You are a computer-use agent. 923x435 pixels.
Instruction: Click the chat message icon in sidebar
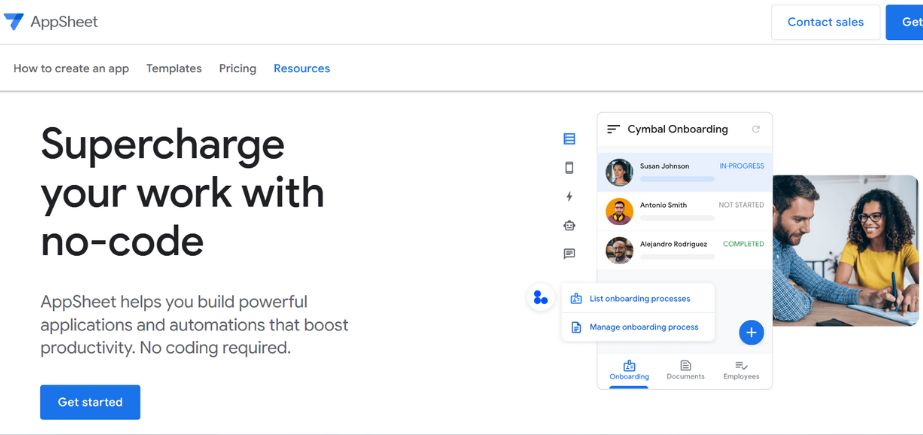pos(569,254)
